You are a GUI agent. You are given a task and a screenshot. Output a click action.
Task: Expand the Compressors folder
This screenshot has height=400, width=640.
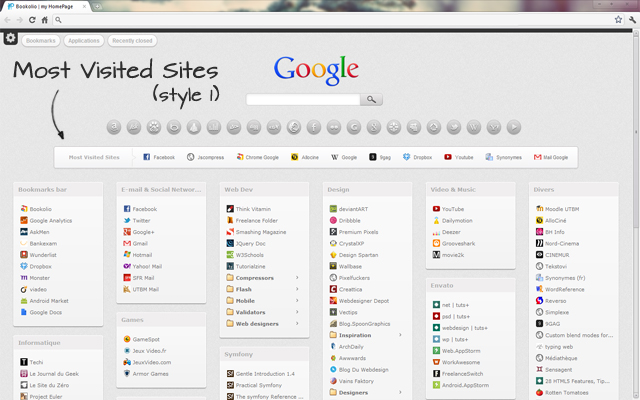(262, 278)
